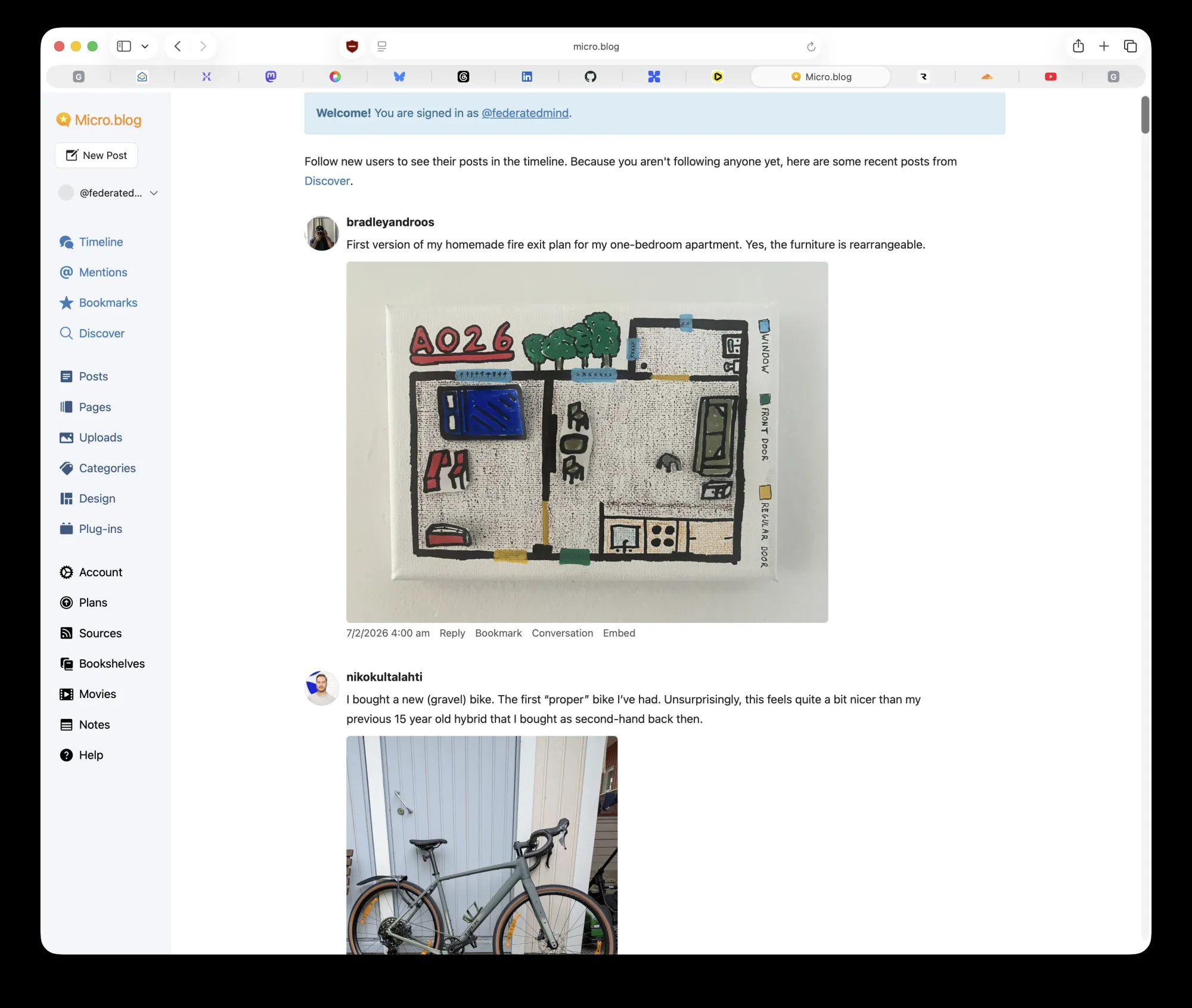The image size is (1192, 1008).
Task: Open the fire exit plan image
Action: pos(587,442)
